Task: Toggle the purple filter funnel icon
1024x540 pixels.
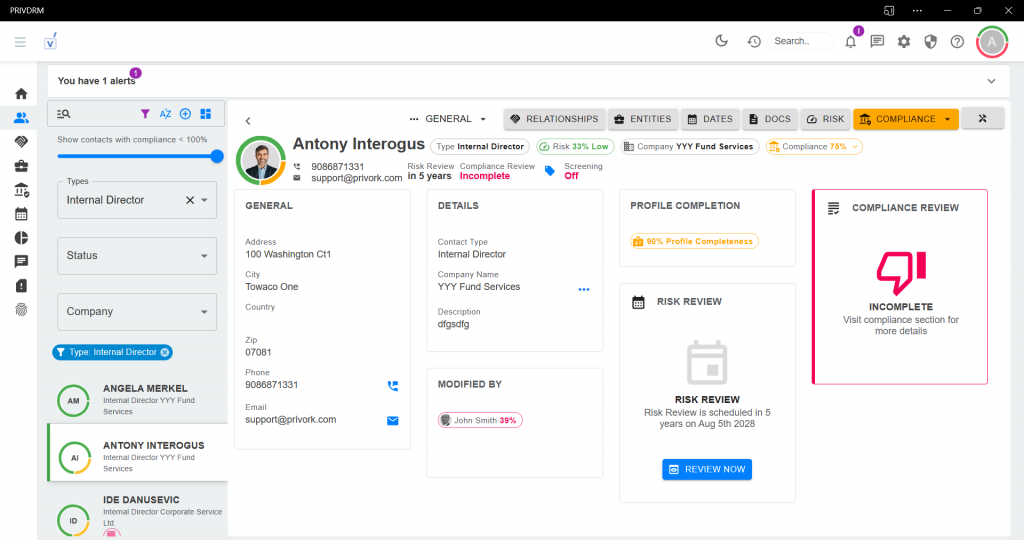Action: tap(145, 114)
